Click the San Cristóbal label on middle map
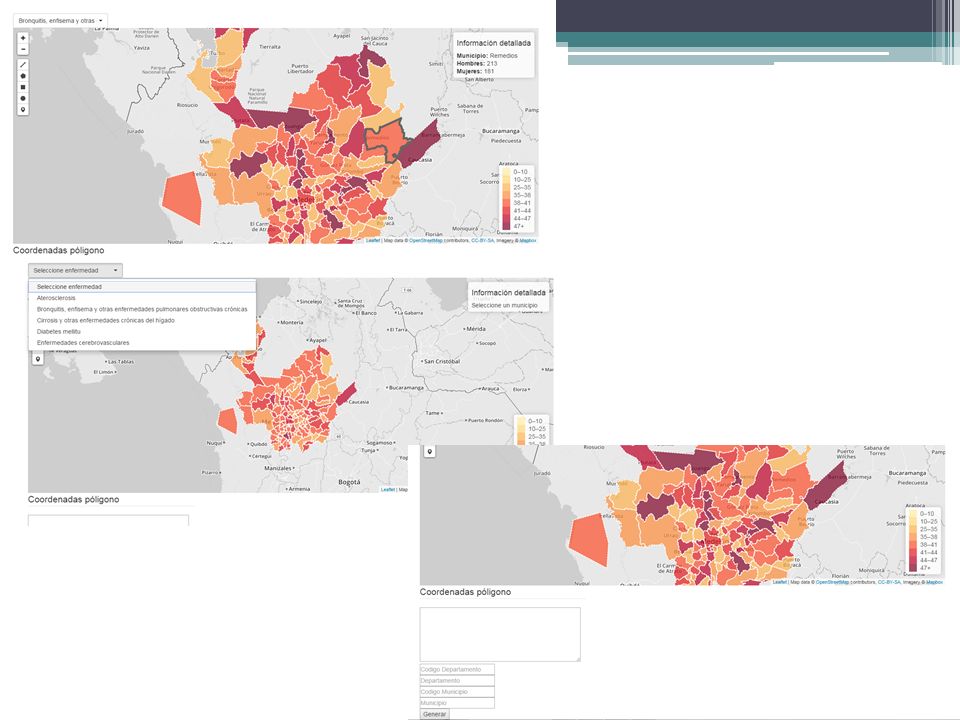 click(x=441, y=361)
